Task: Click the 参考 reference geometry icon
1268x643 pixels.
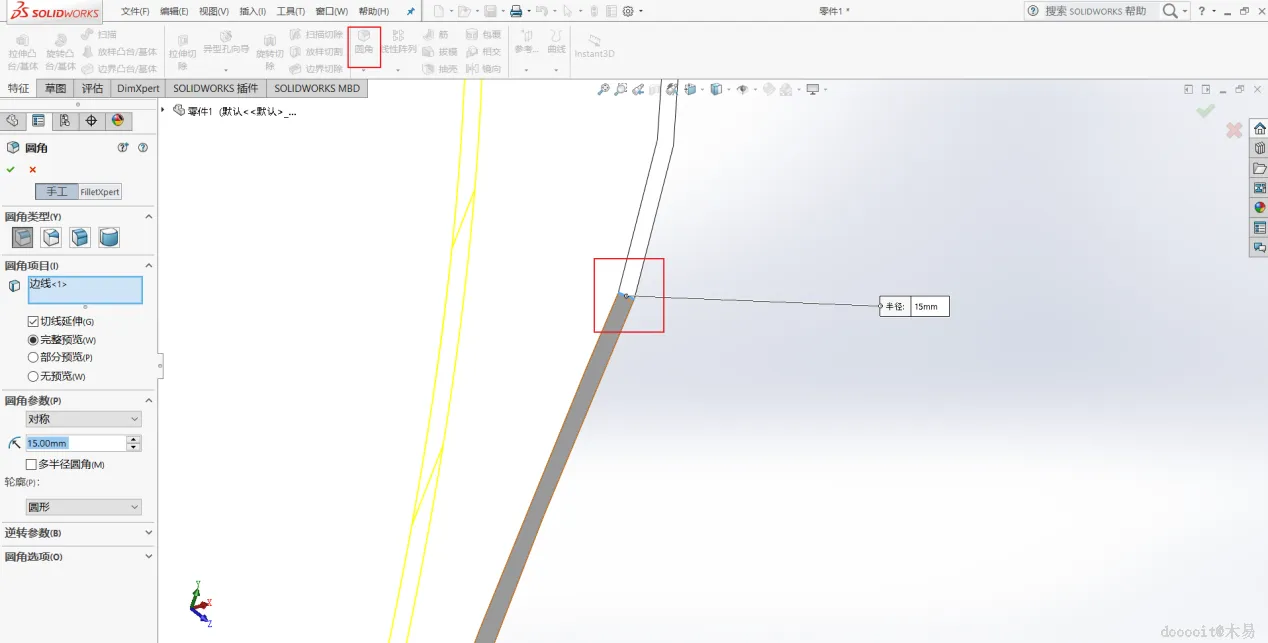Action: (x=526, y=41)
